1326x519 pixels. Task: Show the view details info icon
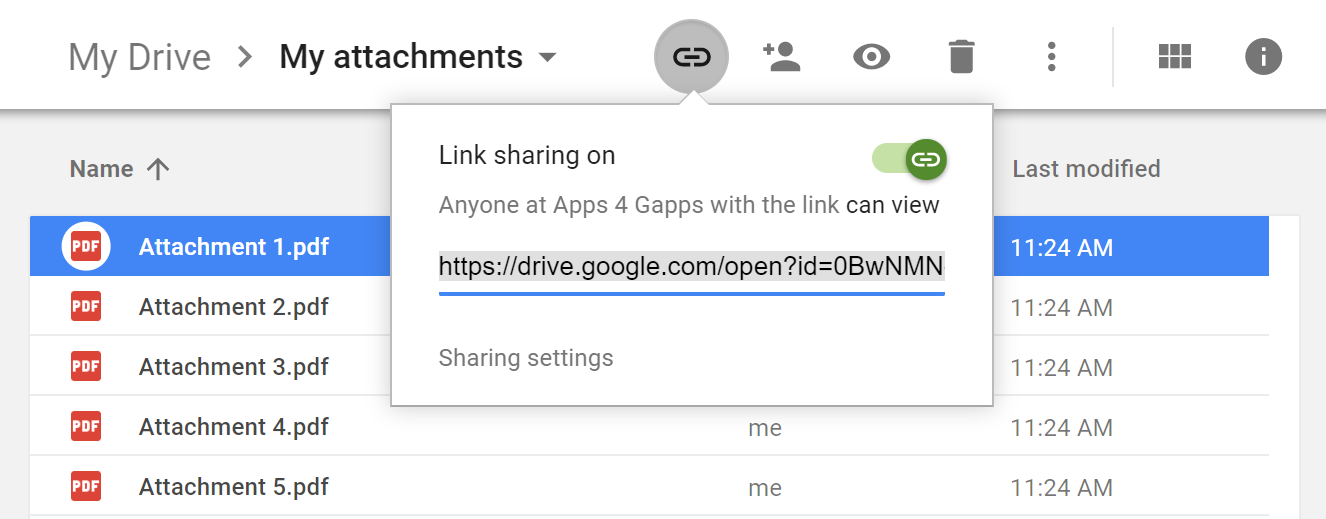[x=1263, y=57]
